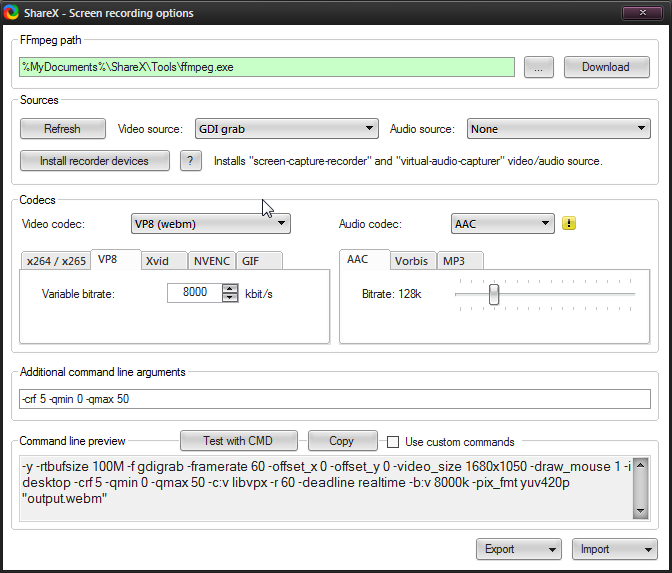The height and width of the screenshot is (573, 672).
Task: Click the yellow warning icon beside Audio codec
Action: click(569, 224)
